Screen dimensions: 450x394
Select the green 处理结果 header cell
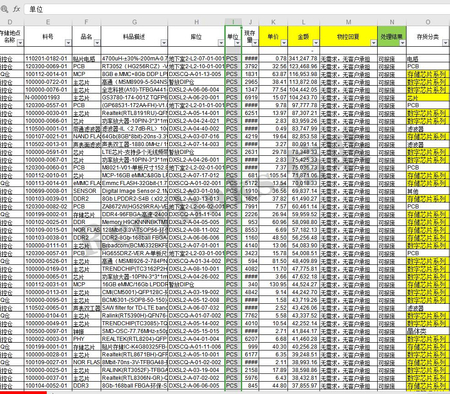pyautogui.click(x=392, y=36)
